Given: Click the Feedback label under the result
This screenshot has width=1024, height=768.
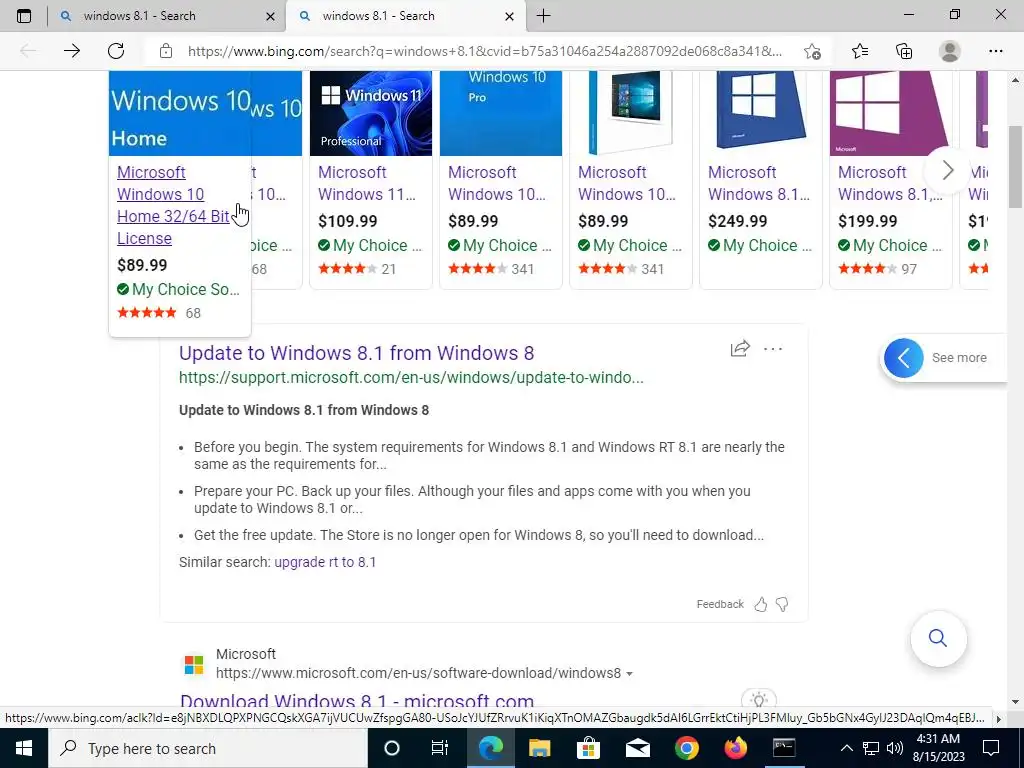Looking at the screenshot, I should tap(720, 604).
